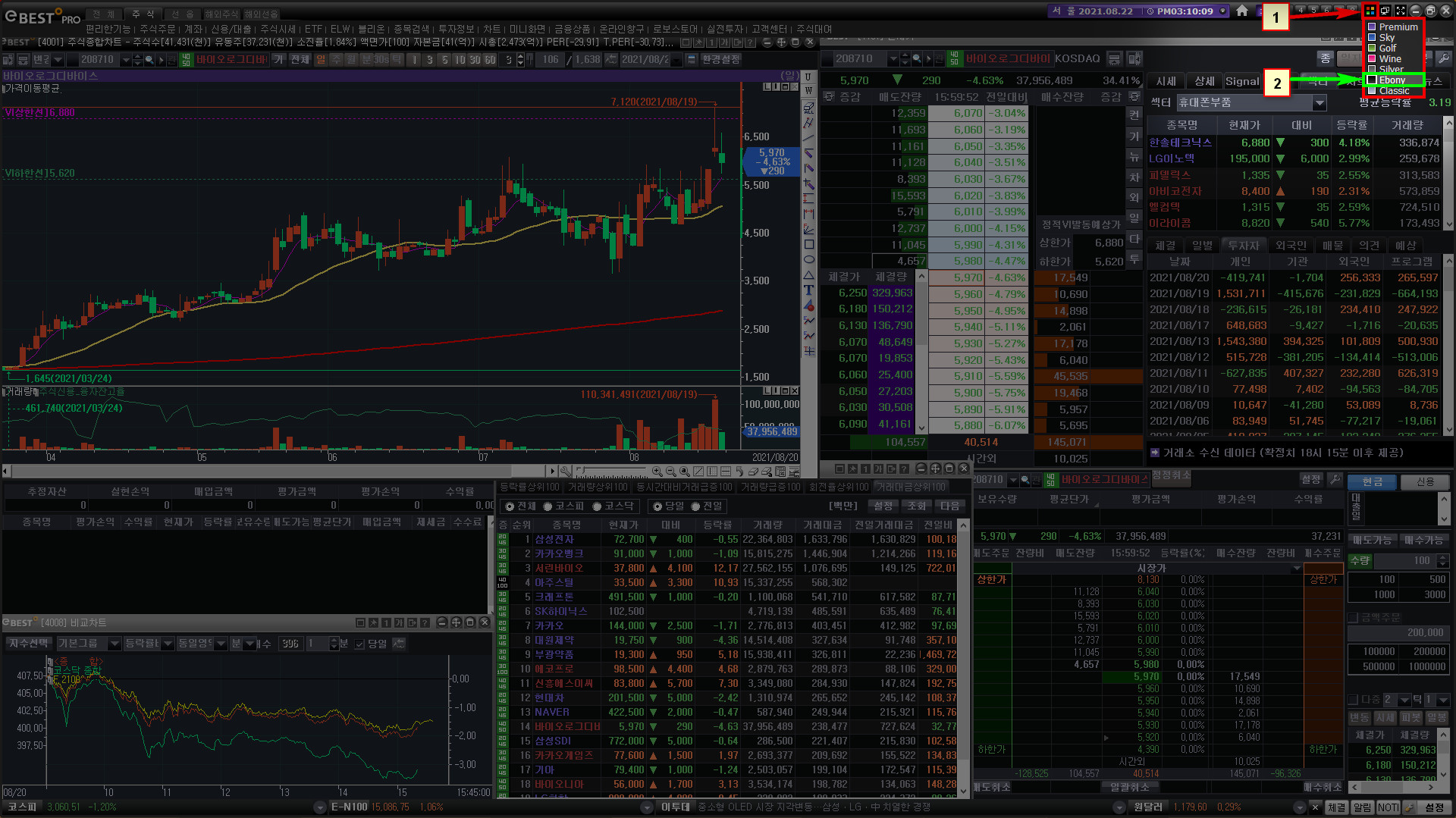Click the trendline tool in drawing toolbar
Screen dimensions: 1456x818
tap(808, 138)
